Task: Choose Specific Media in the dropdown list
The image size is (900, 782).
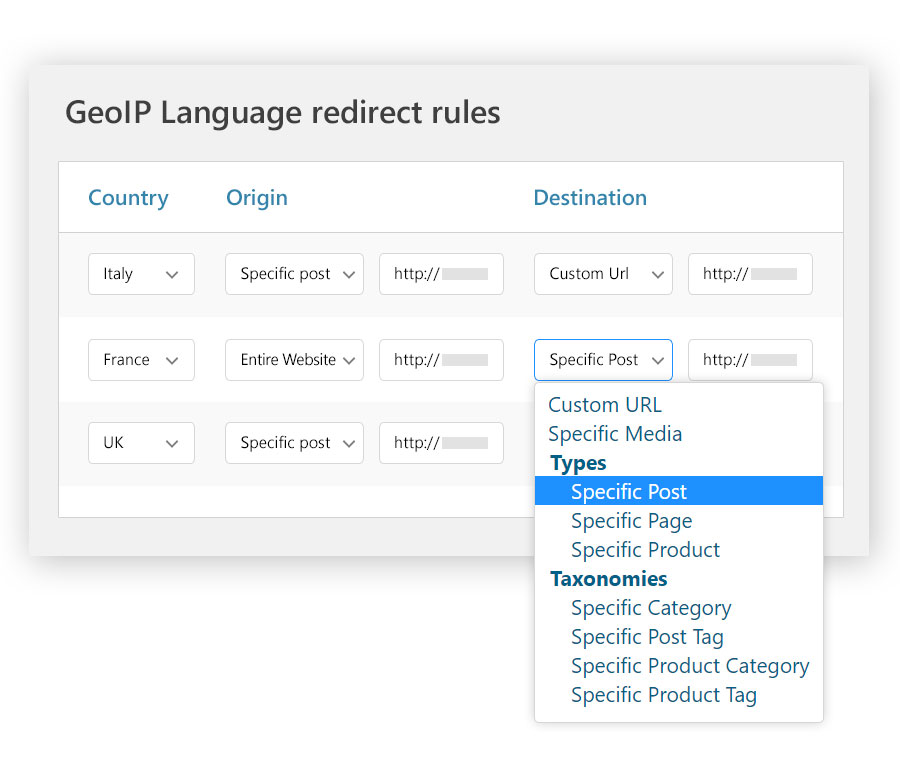Action: 615,433
